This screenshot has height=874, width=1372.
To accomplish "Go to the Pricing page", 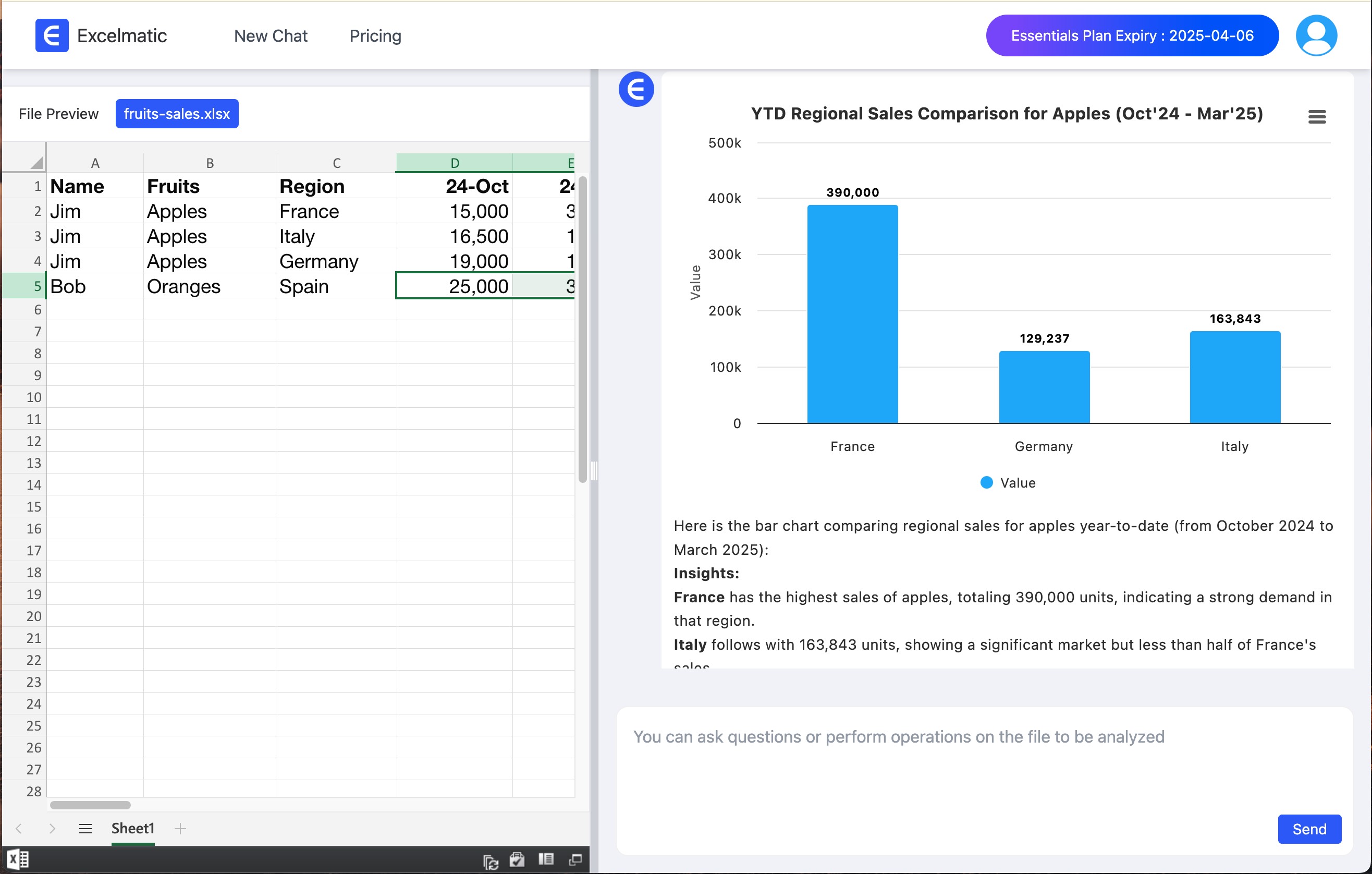I will 375,36.
